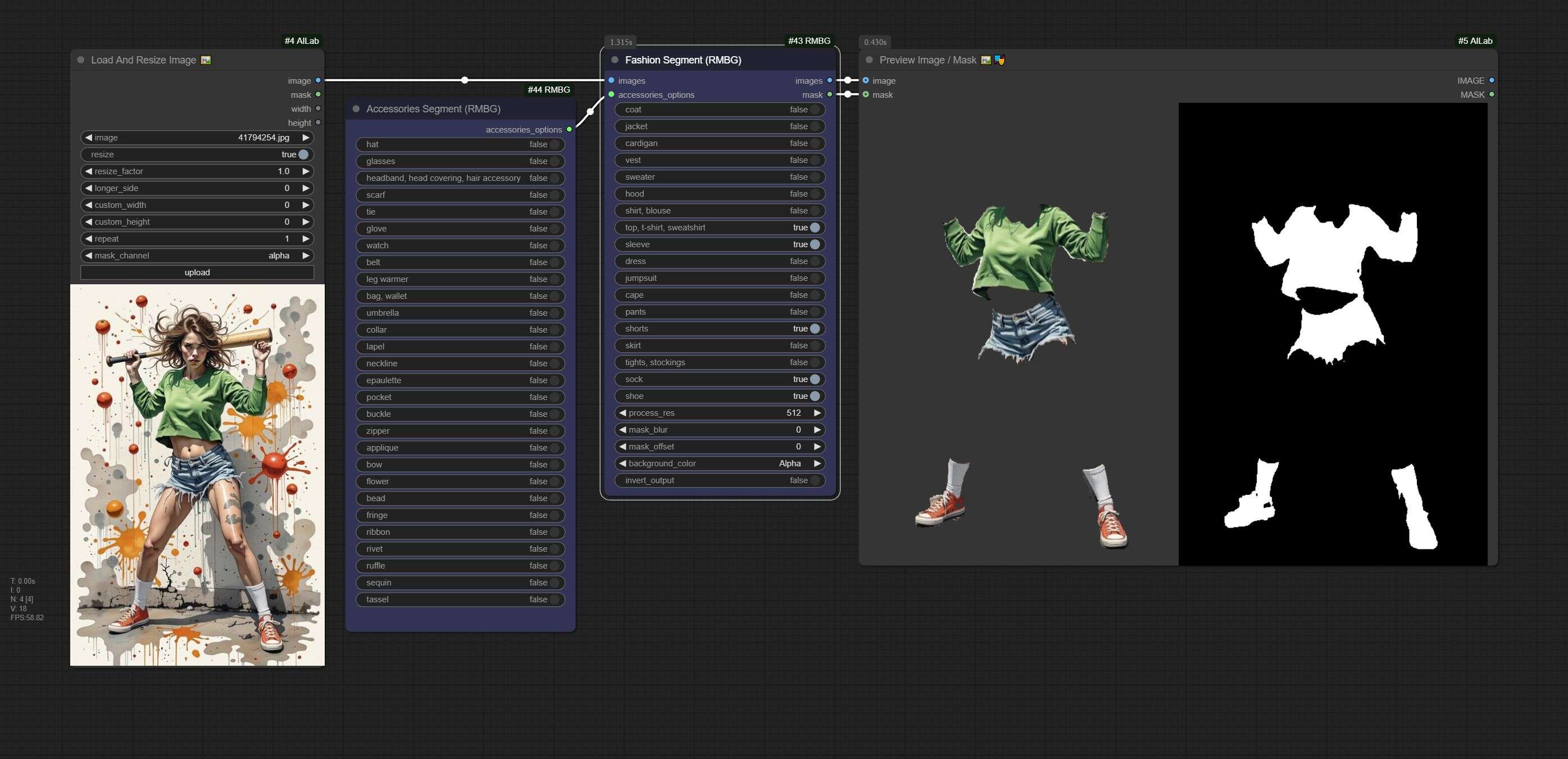
Task: Enable the jacket option toggle
Action: 815,126
